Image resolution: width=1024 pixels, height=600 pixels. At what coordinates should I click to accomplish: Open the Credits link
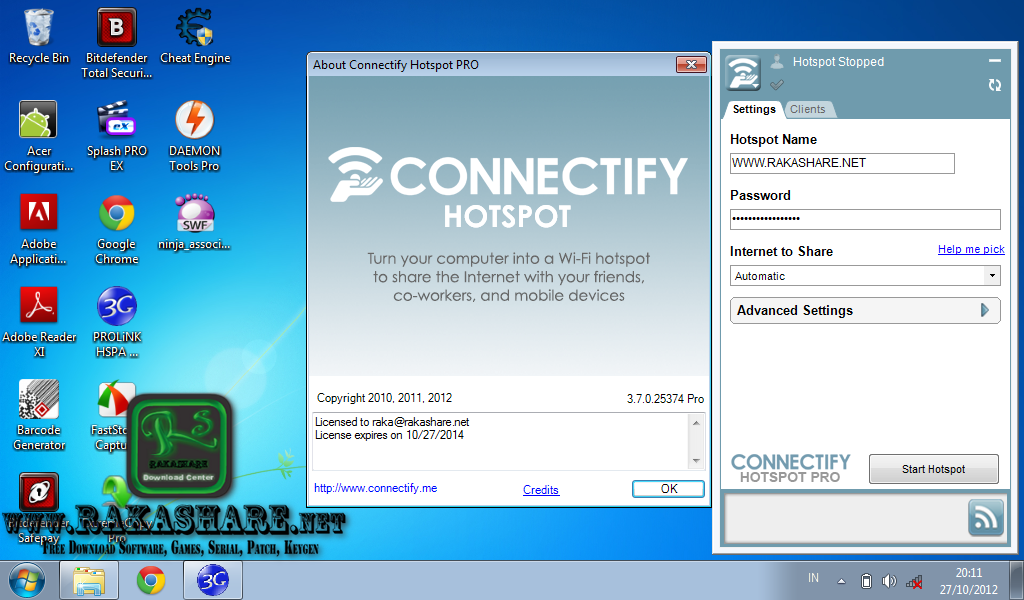(541, 490)
